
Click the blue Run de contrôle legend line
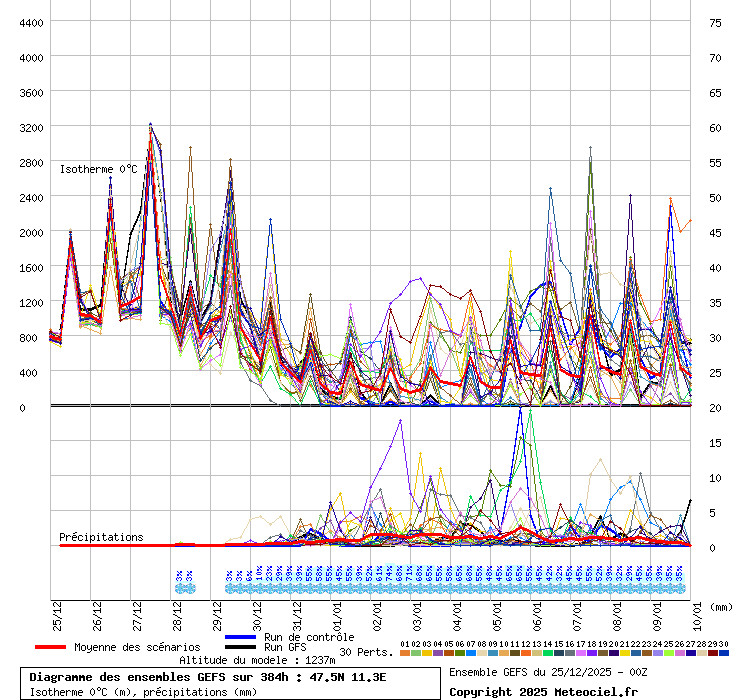[241, 637]
